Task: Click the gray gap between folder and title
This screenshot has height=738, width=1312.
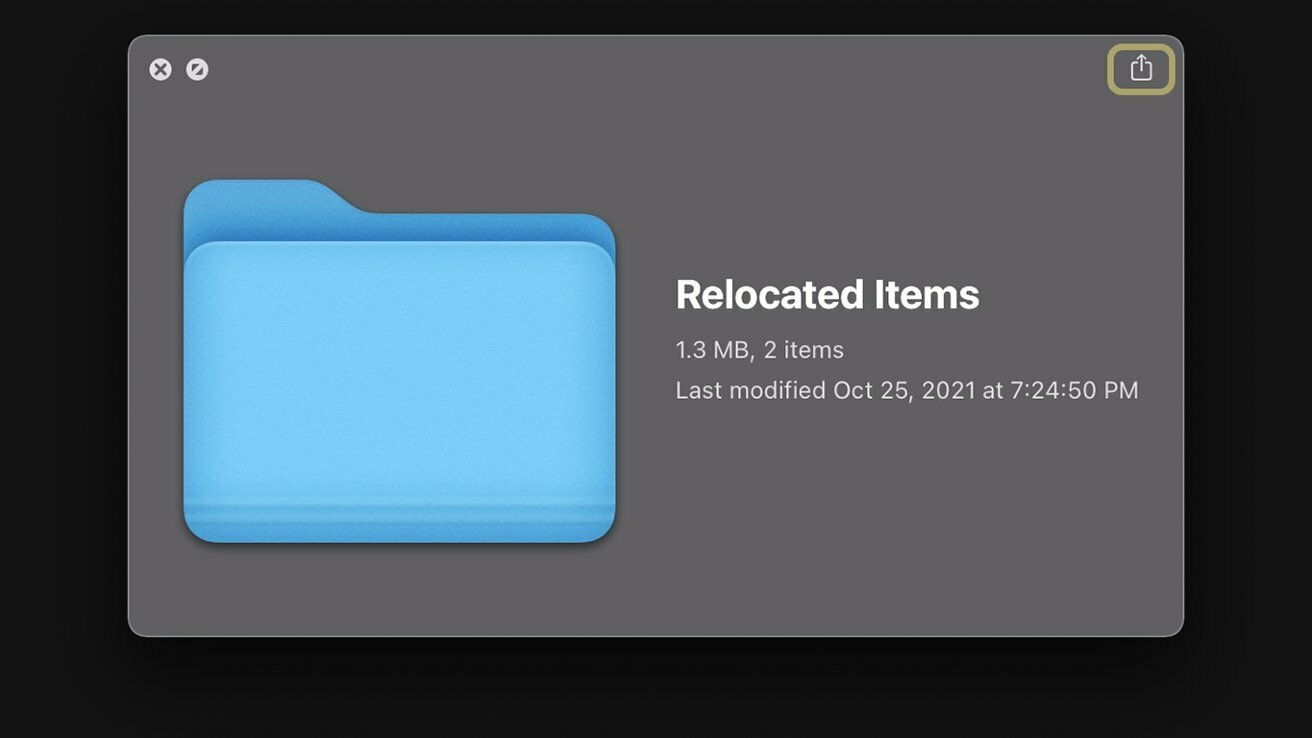Action: click(x=645, y=360)
